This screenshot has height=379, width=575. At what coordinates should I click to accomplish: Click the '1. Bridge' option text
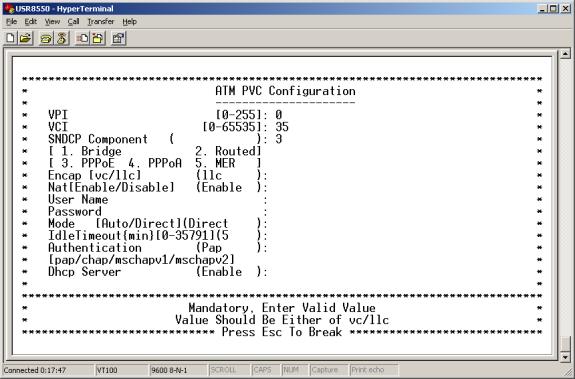click(91, 151)
